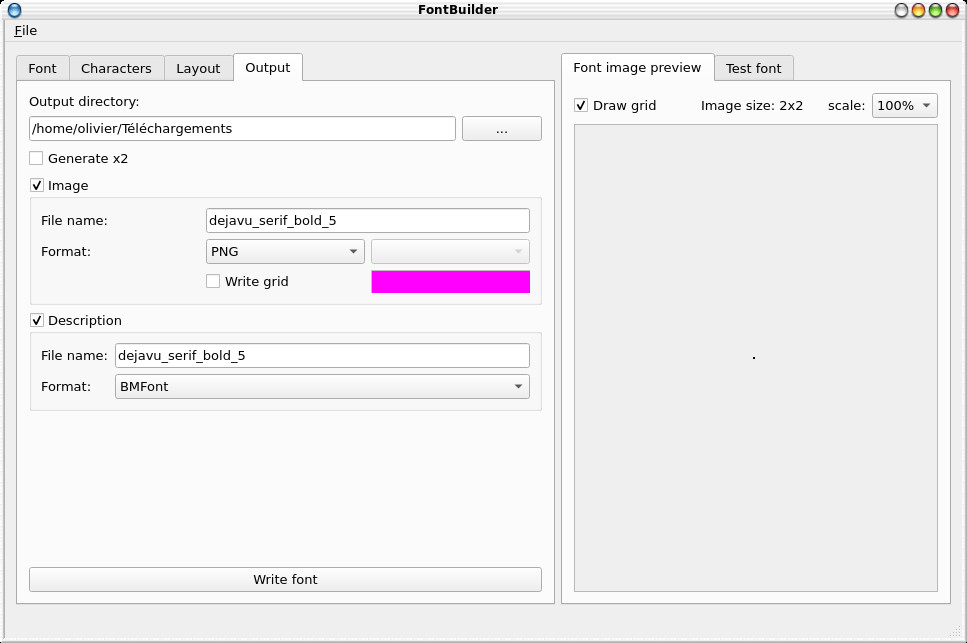
Task: Enable the Write grid checkbox
Action: pos(213,282)
